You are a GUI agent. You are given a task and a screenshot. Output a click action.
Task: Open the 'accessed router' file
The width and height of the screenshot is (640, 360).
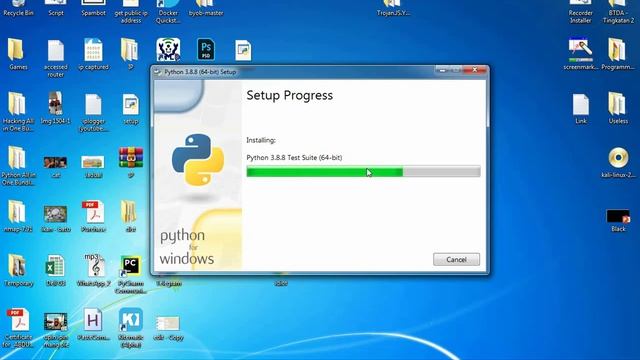pos(56,58)
